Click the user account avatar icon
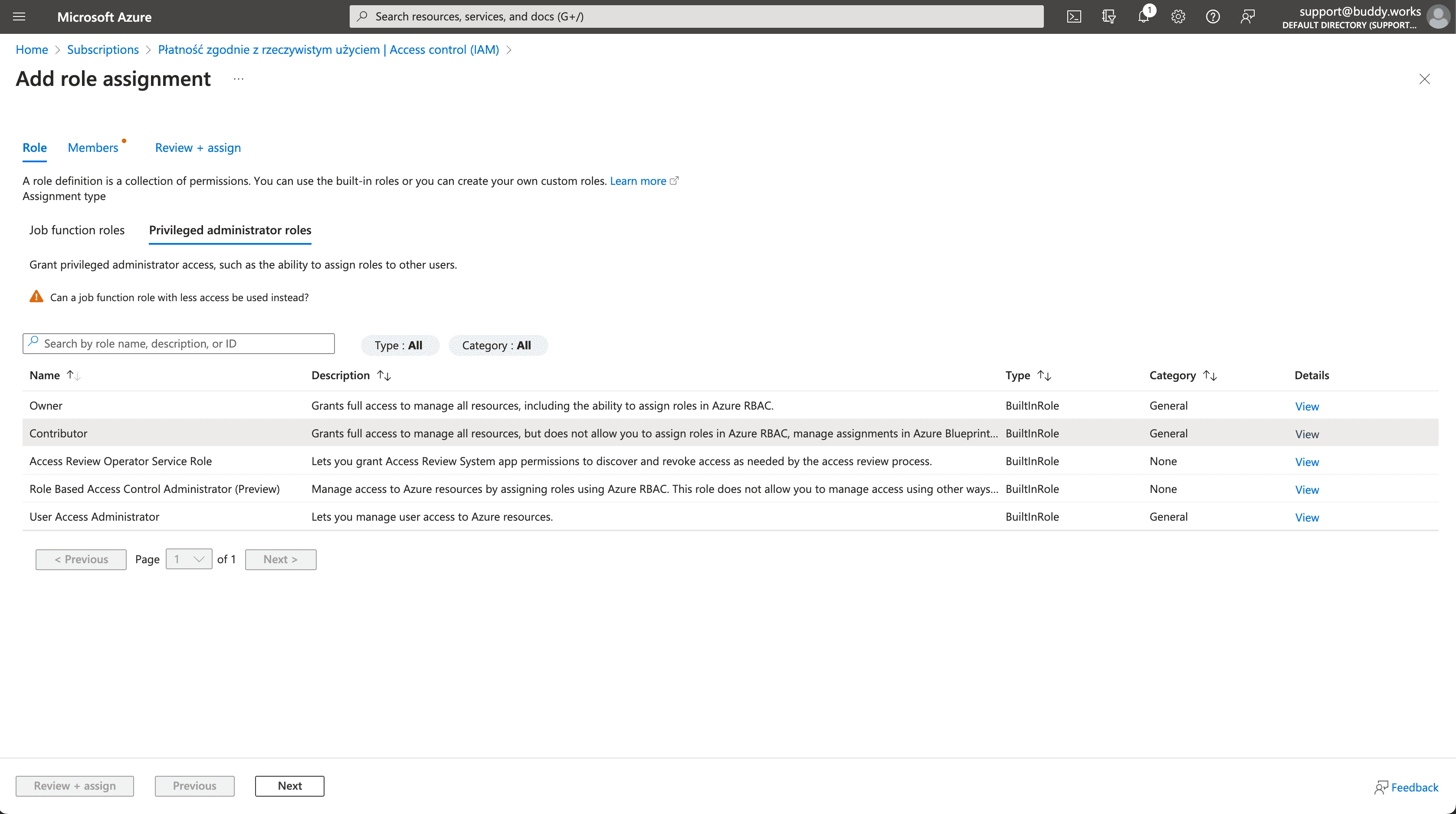Screen dimensions: 1456x814 point(1441,17)
